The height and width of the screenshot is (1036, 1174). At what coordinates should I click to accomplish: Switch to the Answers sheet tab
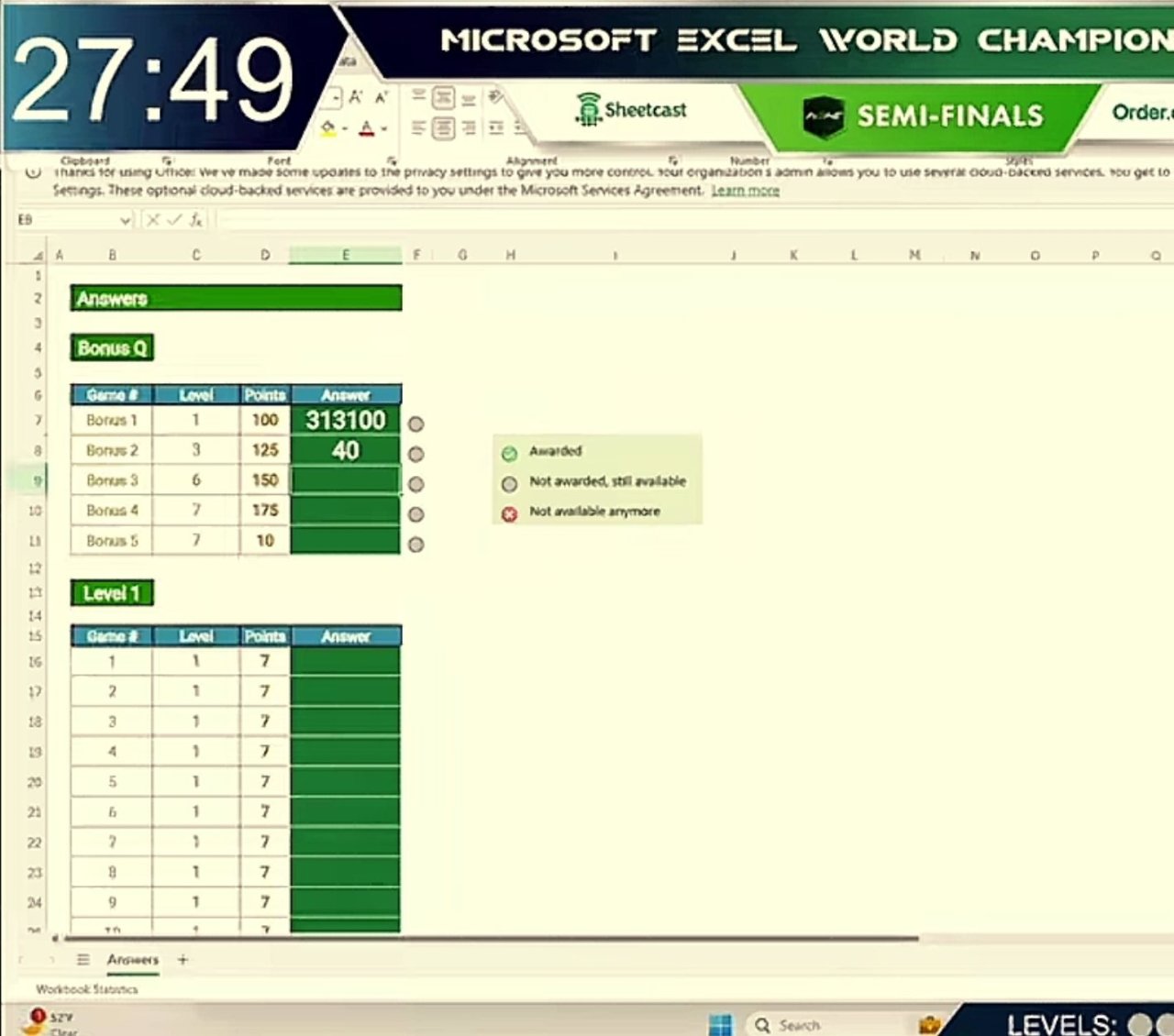tap(132, 960)
